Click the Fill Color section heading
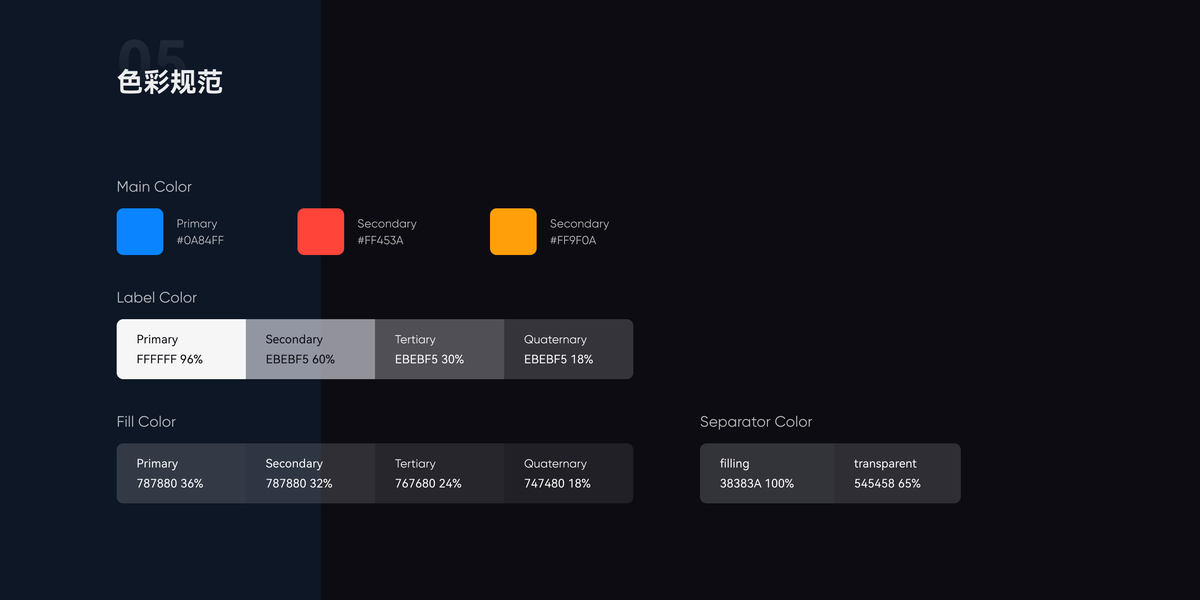Image resolution: width=1200 pixels, height=600 pixels. (x=146, y=422)
